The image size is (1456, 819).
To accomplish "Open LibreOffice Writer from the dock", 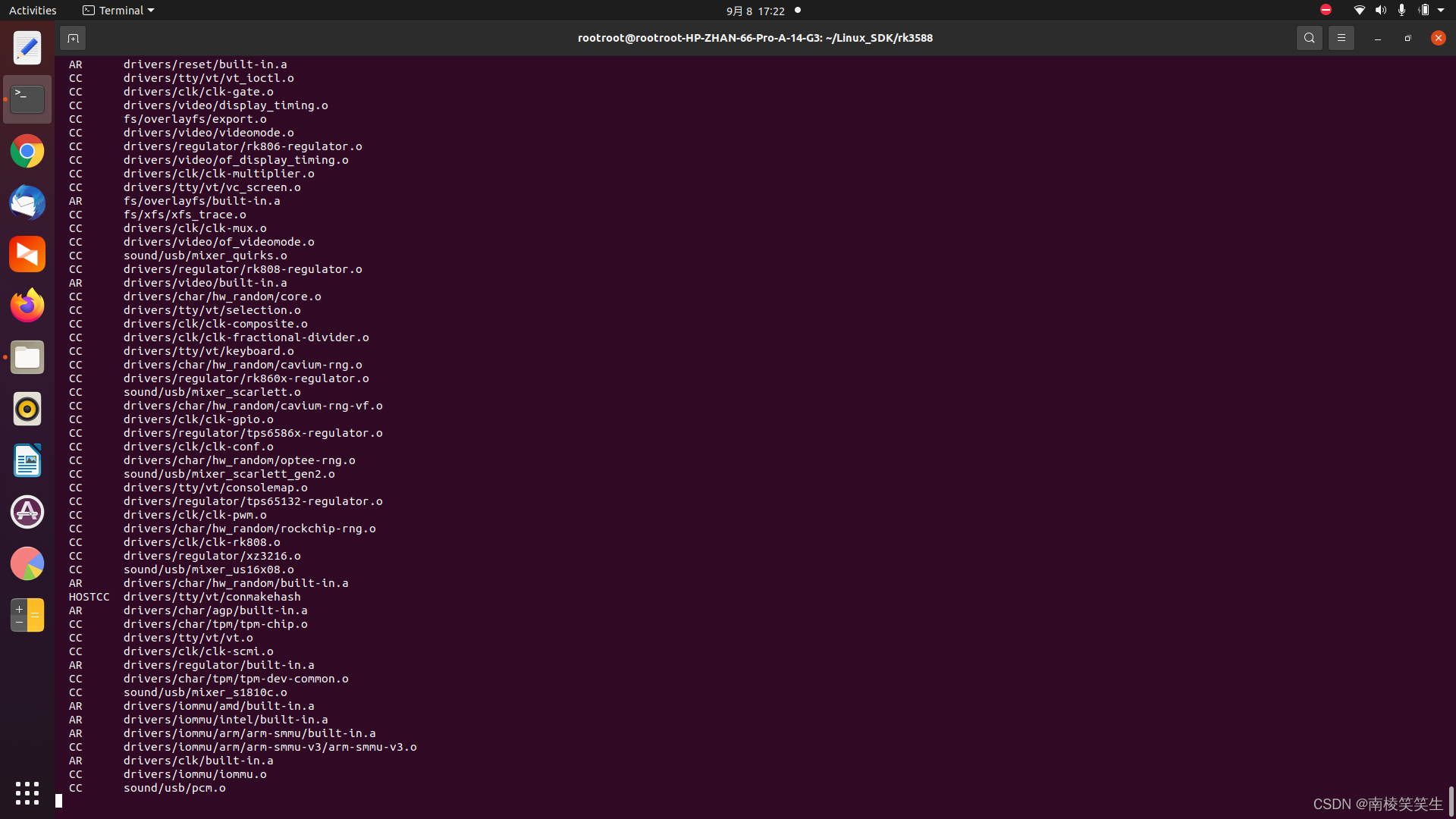I will point(27,460).
